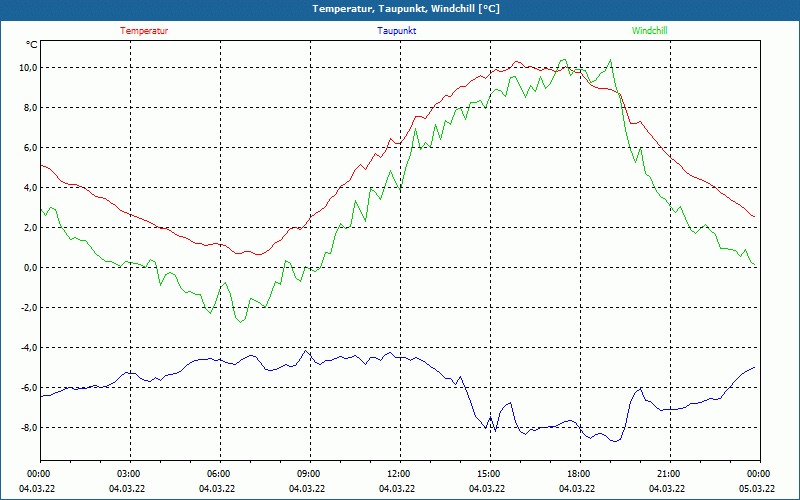Click the 4,0 y-axis value
The image size is (800, 500).
[x=30, y=188]
